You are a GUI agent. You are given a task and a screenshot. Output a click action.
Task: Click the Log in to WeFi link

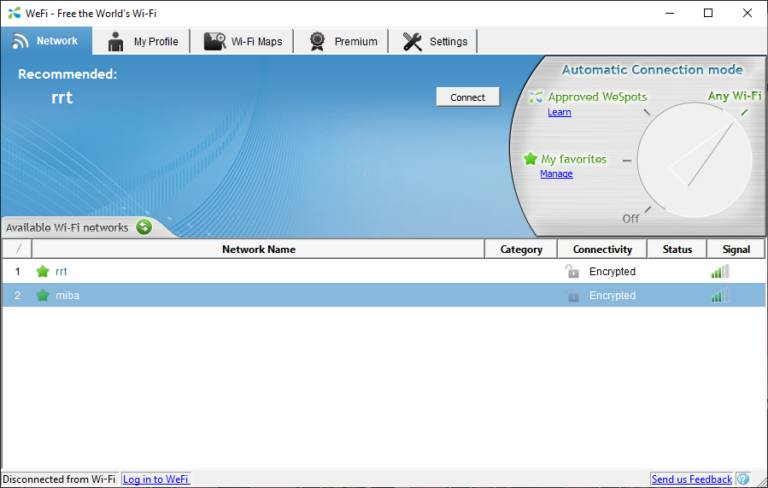[x=156, y=479]
